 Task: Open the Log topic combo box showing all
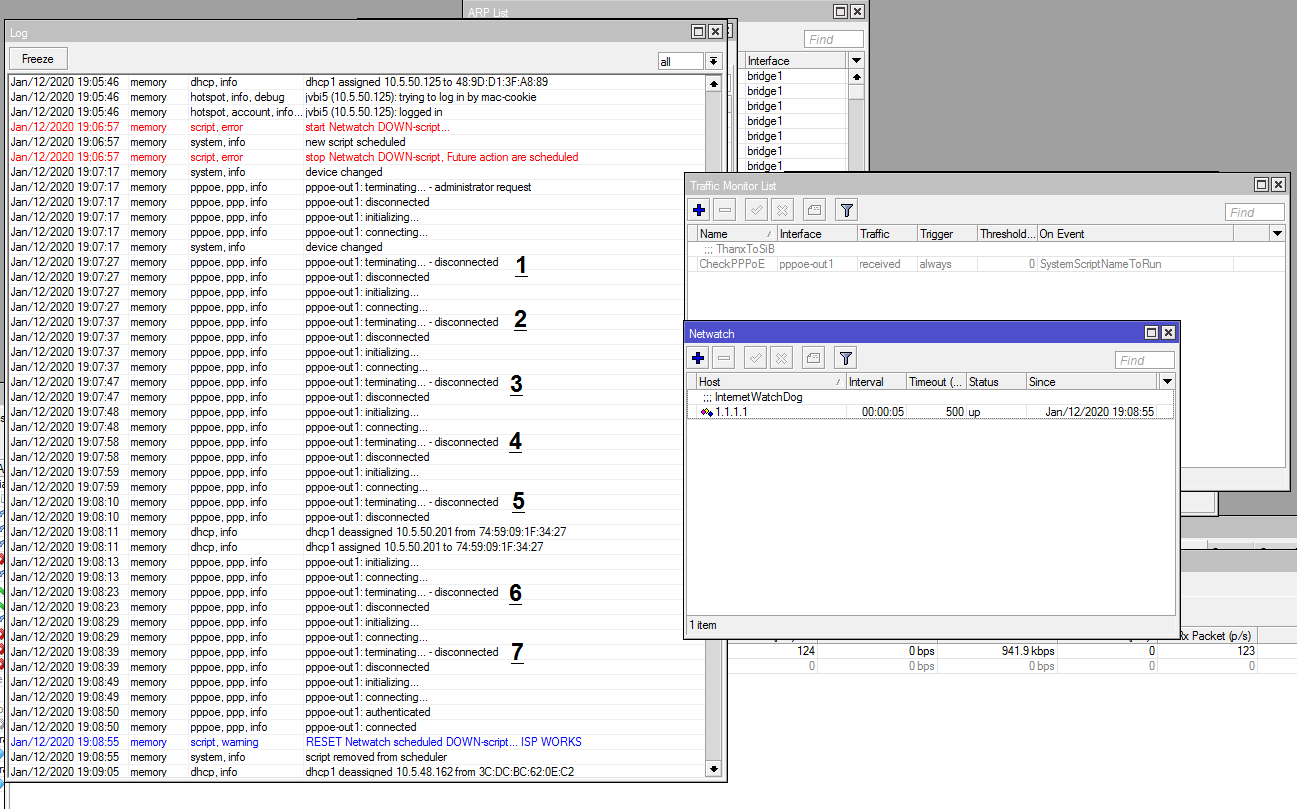tap(680, 61)
